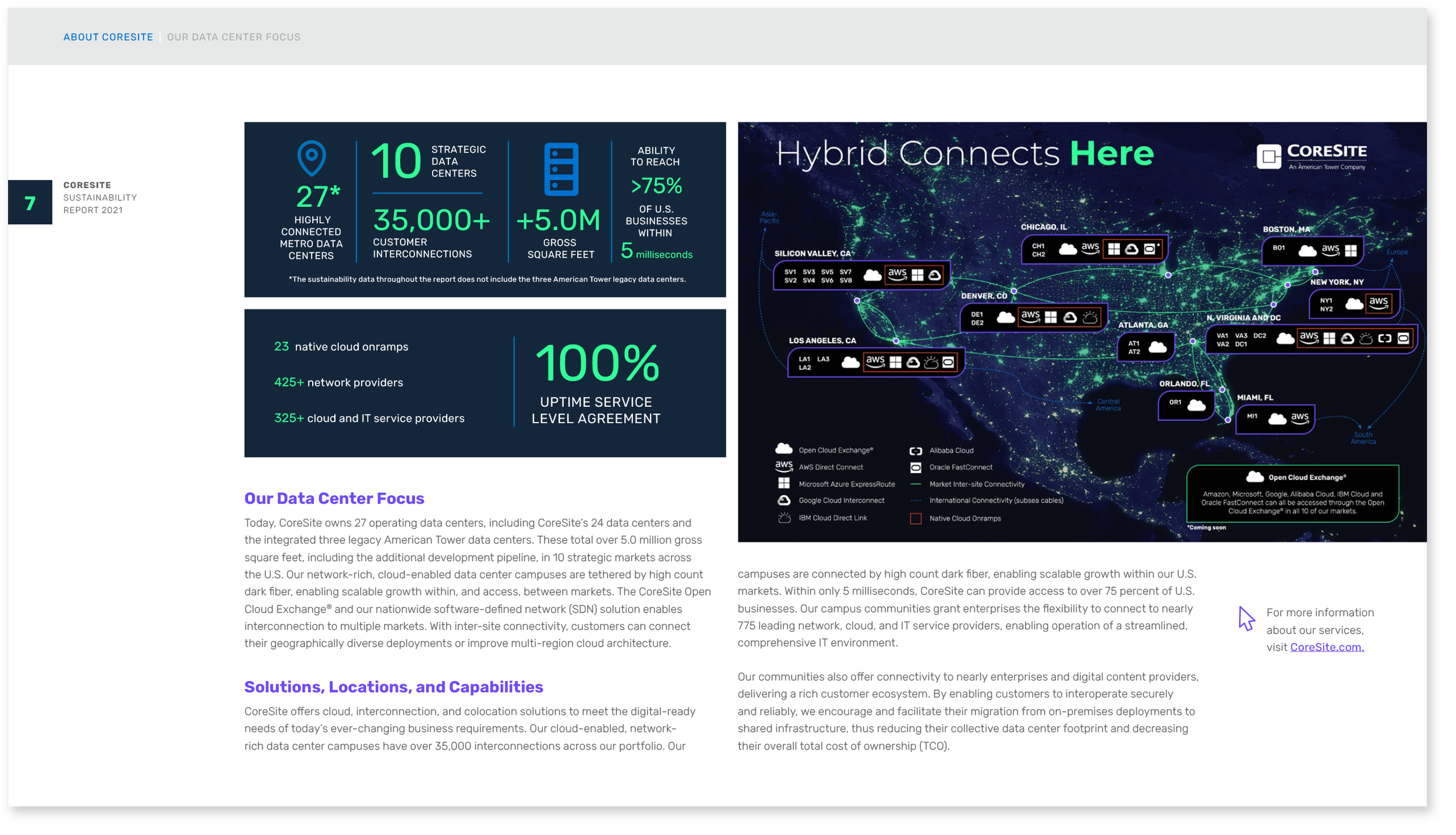Click the CoreSite logo on the map
The width and height of the screenshot is (1456, 835).
[x=1310, y=156]
